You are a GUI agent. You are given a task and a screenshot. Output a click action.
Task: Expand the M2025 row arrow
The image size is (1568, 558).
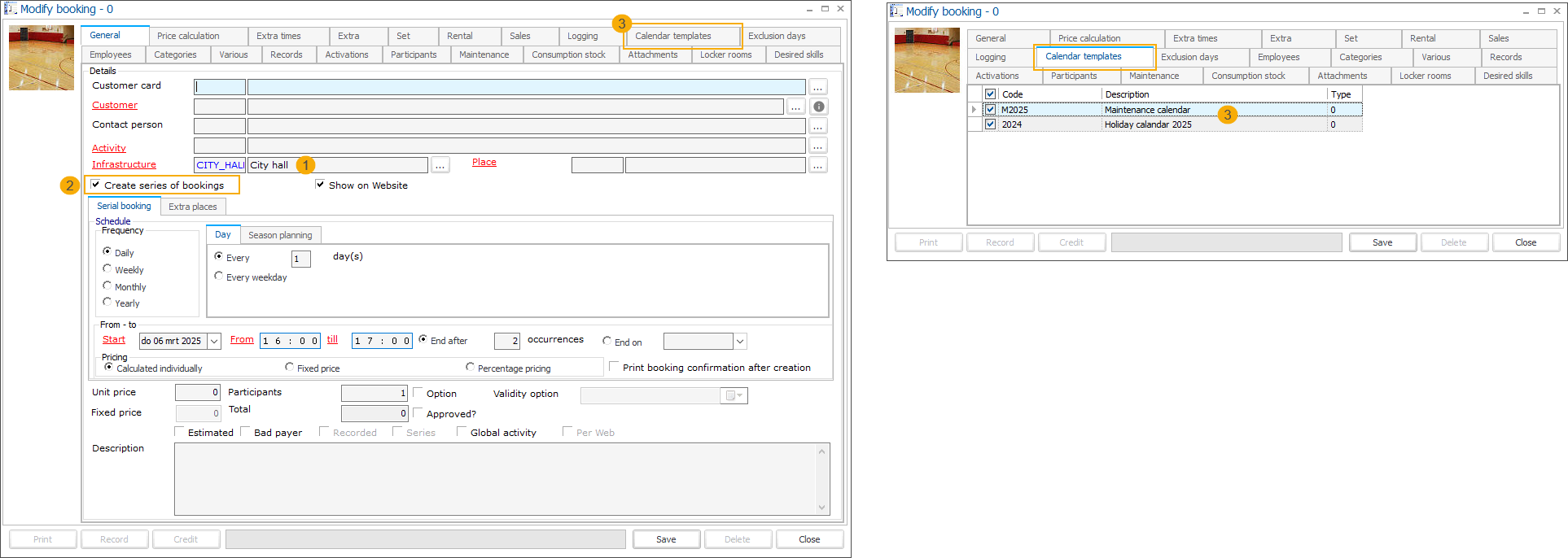(974, 110)
